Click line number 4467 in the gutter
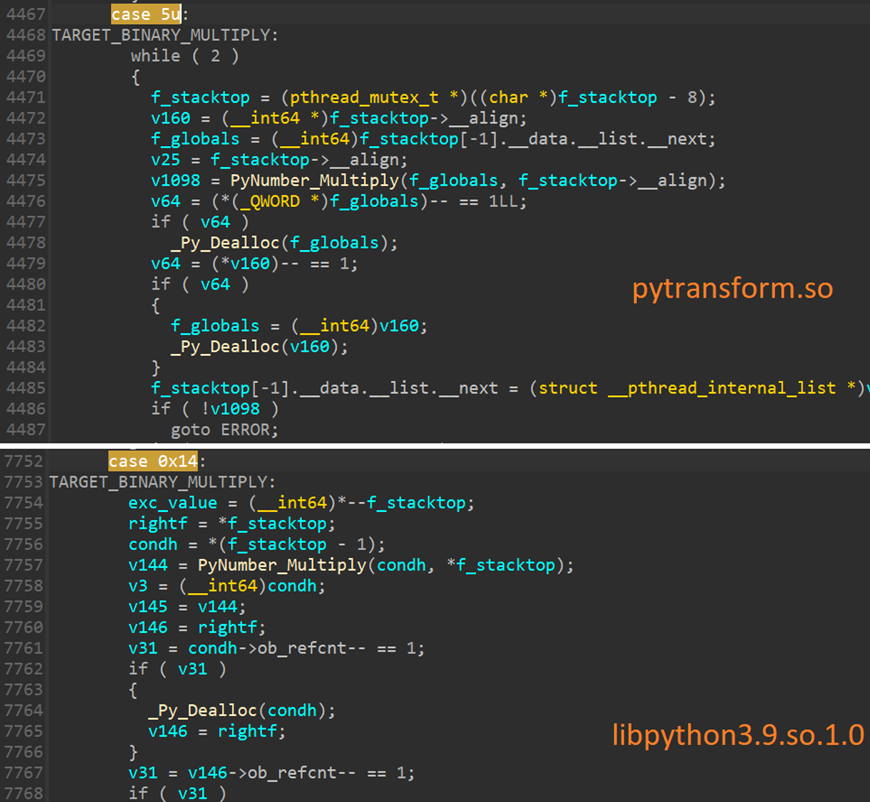The height and width of the screenshot is (802, 870). pyautogui.click(x=25, y=14)
